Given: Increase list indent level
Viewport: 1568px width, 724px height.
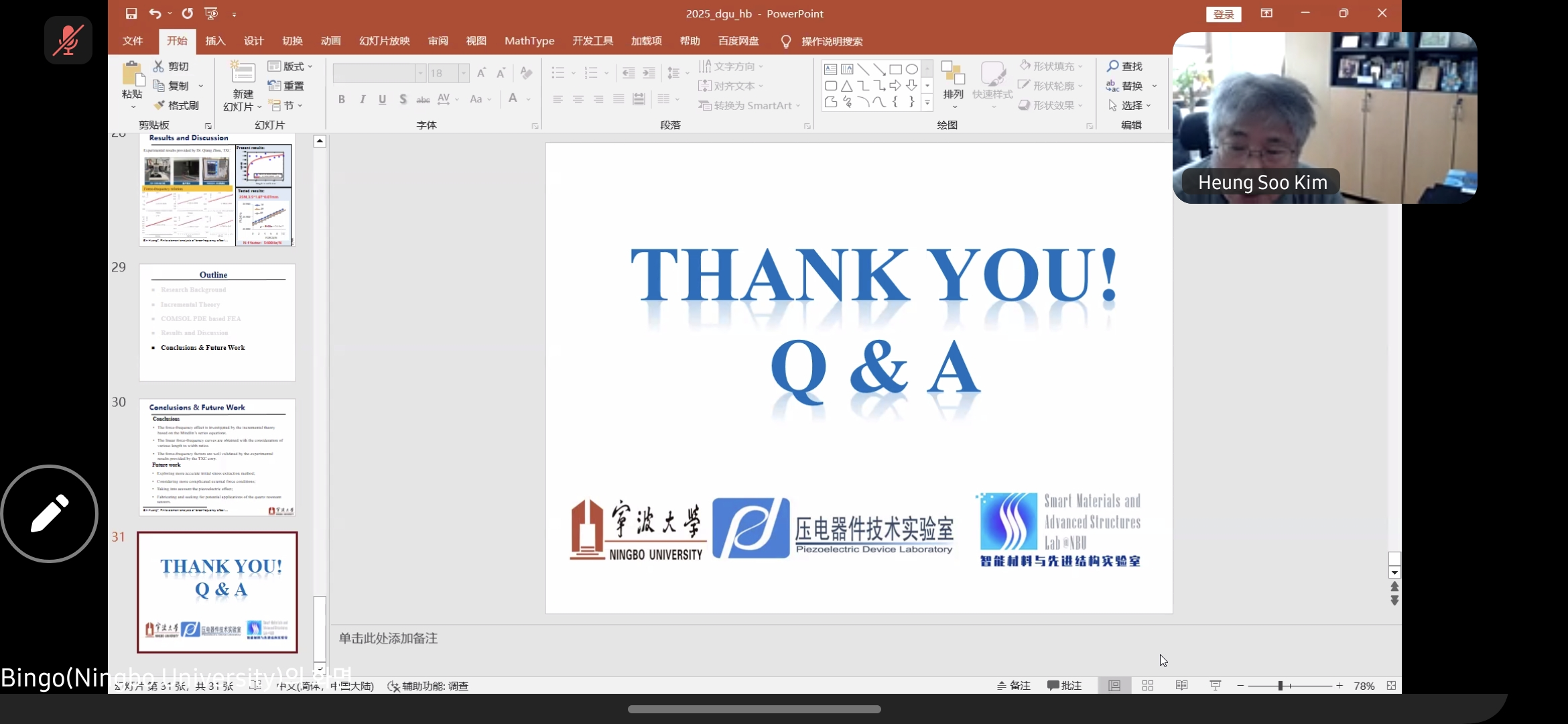Looking at the screenshot, I should [649, 73].
